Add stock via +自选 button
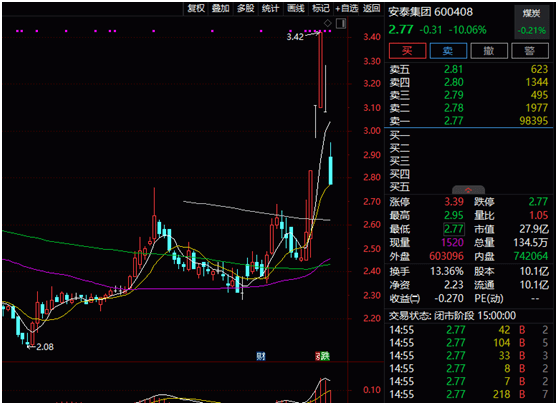558x405 pixels. 347,8
